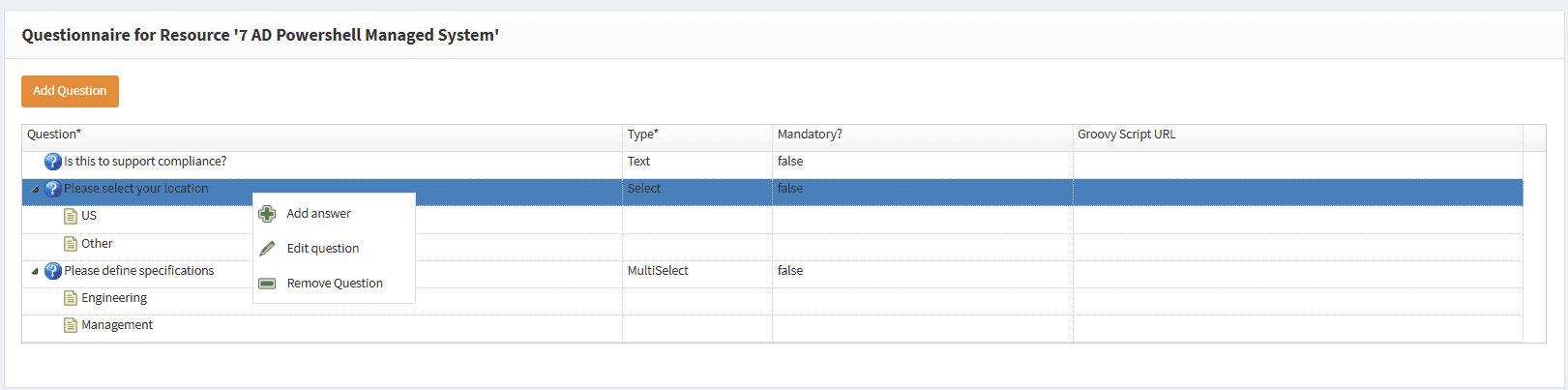Click the note icon beside Engineering answer
1568x390 pixels.
coord(71,298)
